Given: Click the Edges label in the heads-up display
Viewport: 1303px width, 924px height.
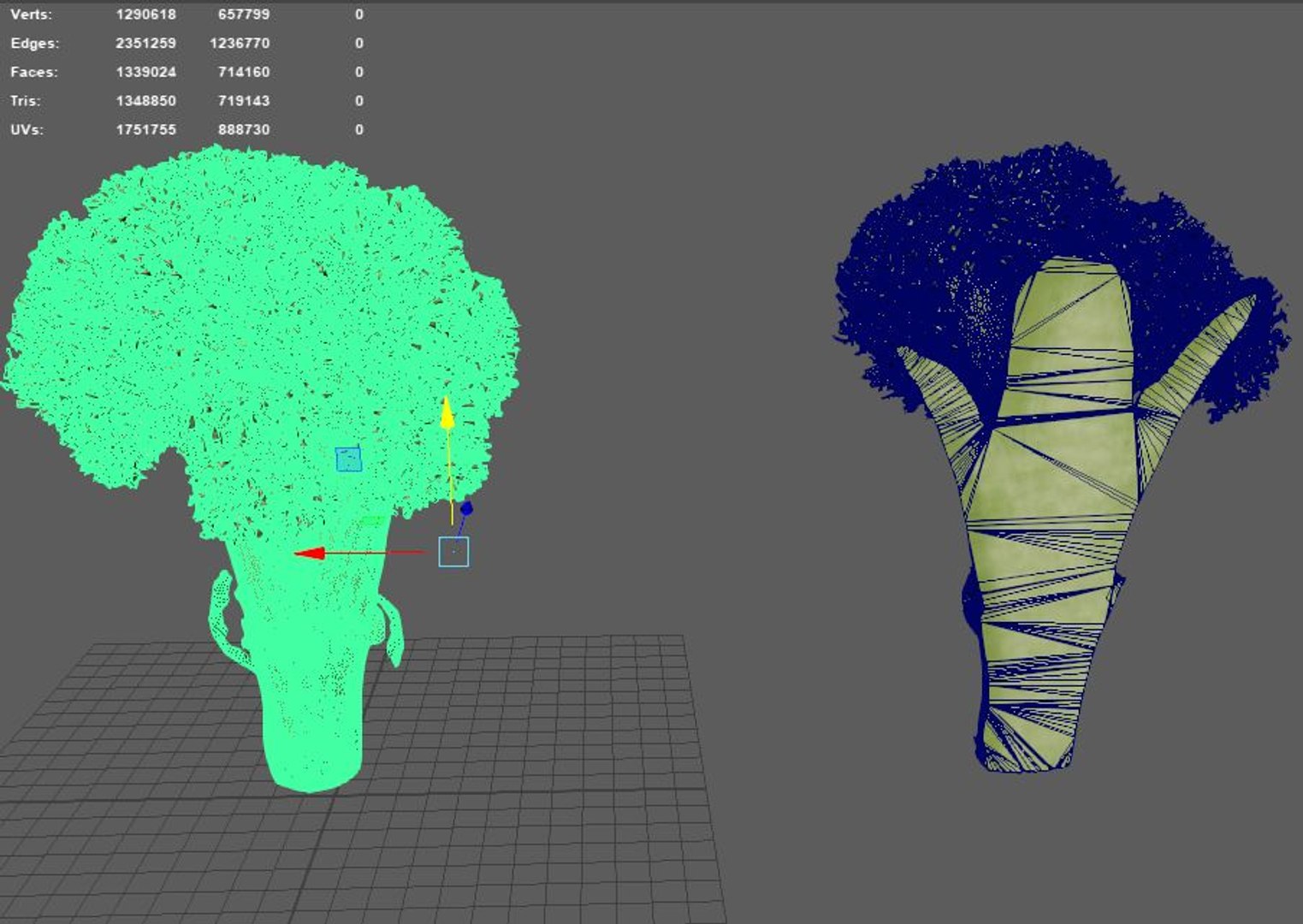Looking at the screenshot, I should tap(35, 44).
